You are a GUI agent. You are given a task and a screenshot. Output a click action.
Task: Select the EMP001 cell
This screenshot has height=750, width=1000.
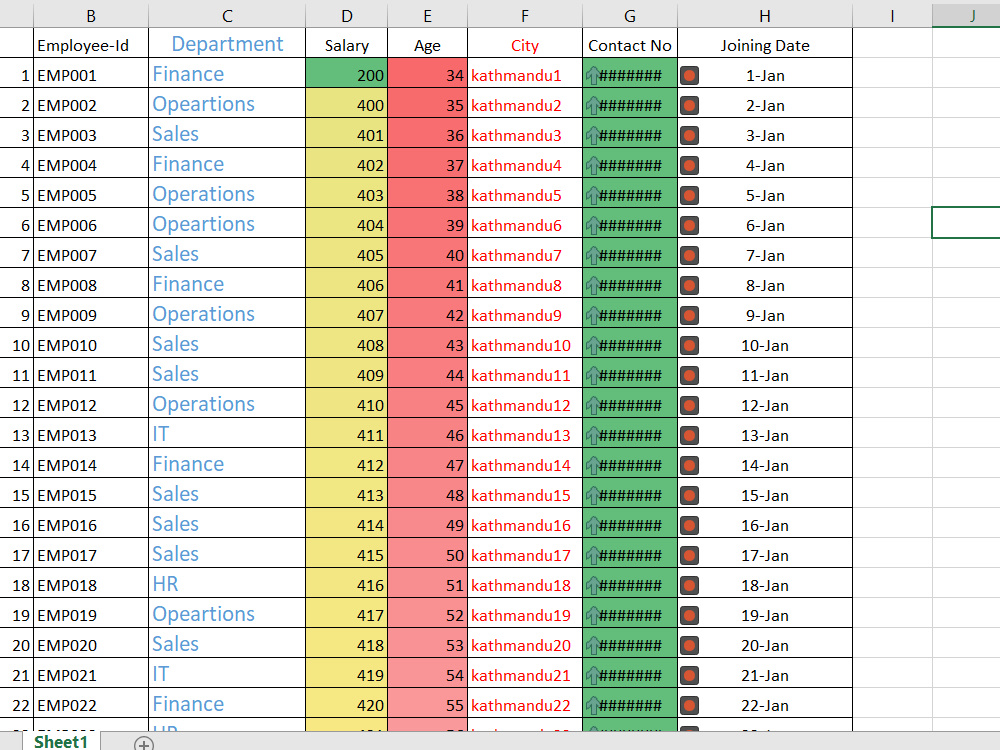(91, 75)
